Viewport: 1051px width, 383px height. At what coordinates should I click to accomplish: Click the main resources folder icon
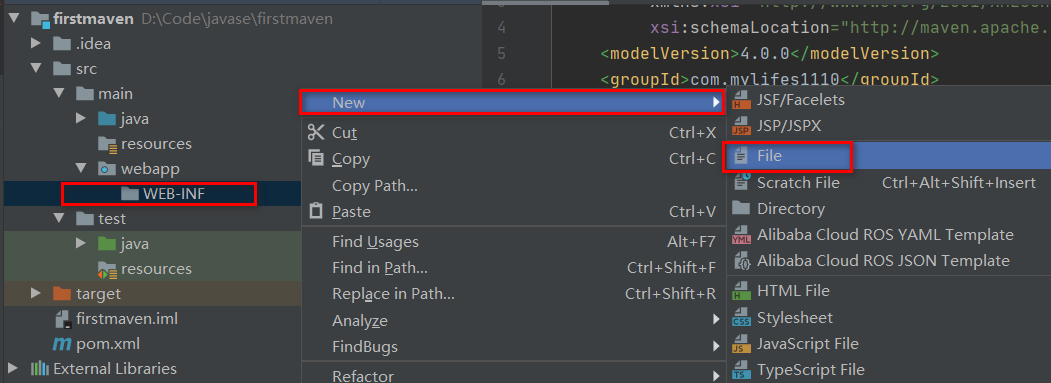tap(107, 144)
